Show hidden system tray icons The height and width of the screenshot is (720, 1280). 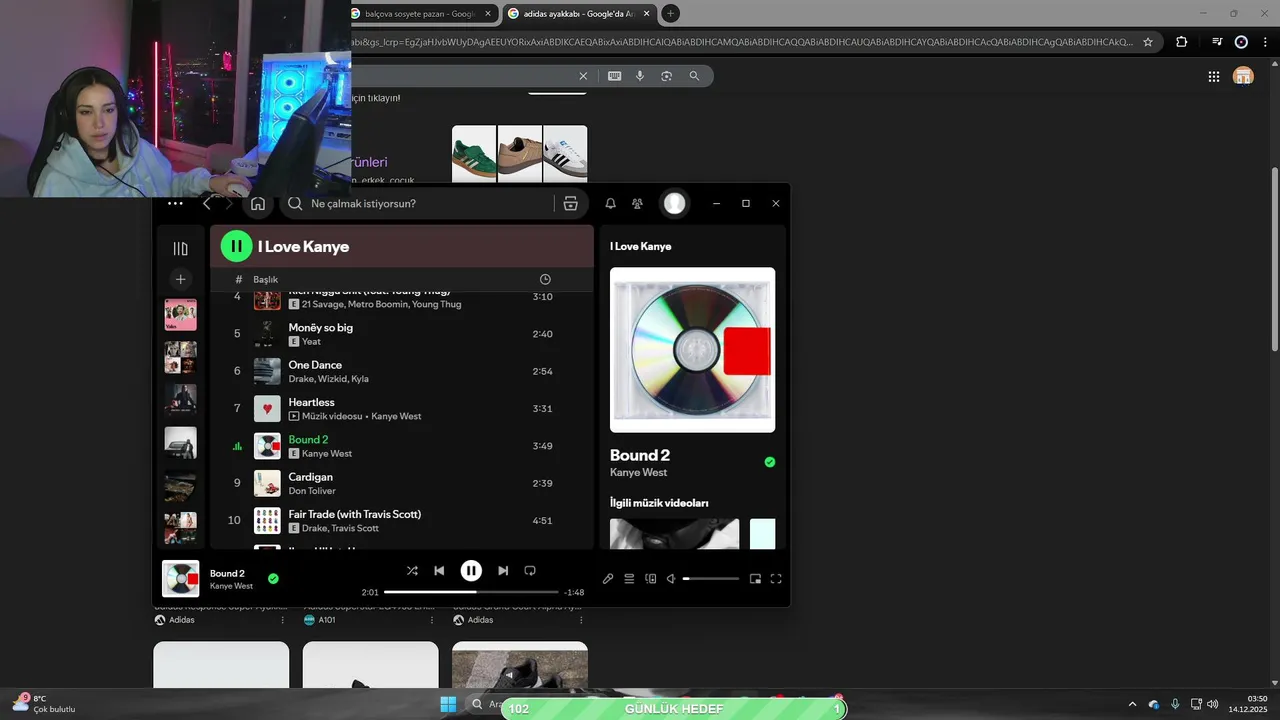[1132, 704]
